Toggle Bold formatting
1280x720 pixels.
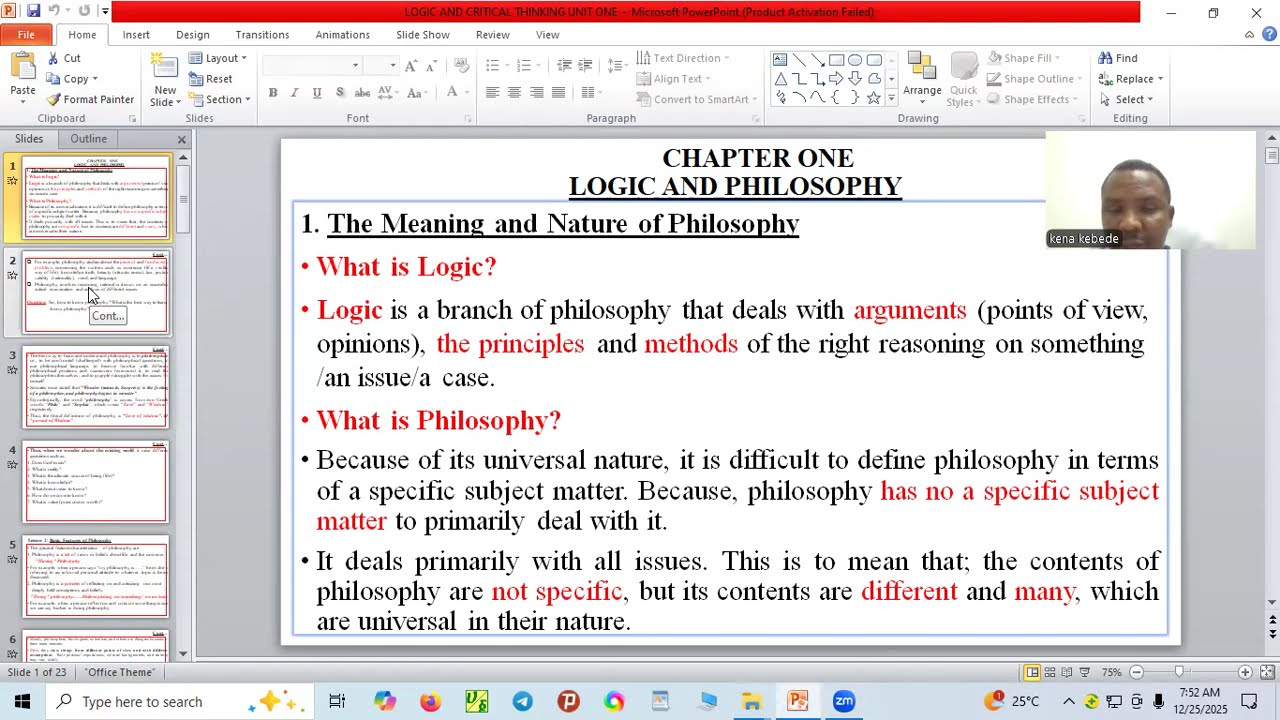273,92
